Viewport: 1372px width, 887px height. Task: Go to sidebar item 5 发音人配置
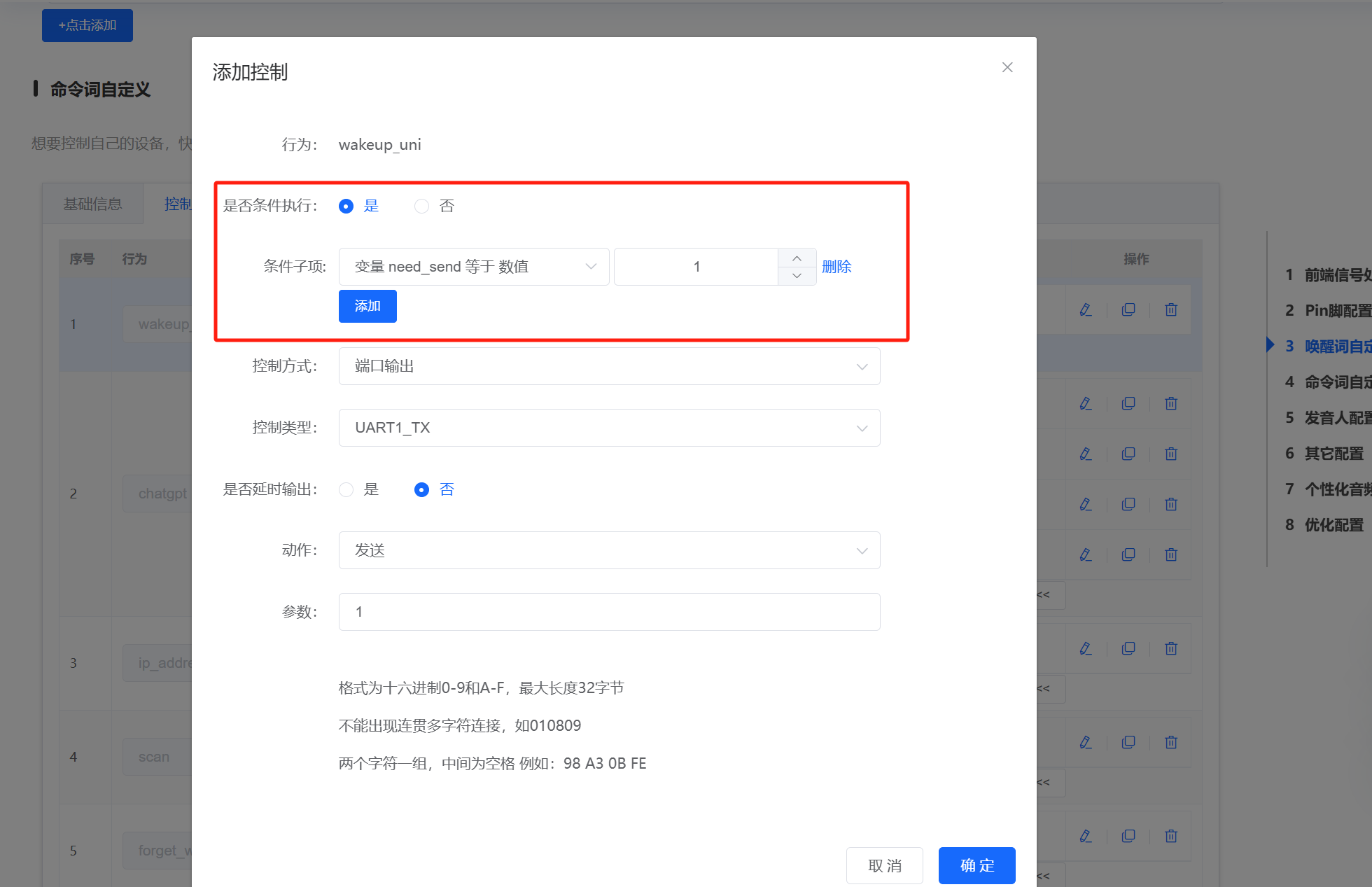click(1327, 417)
